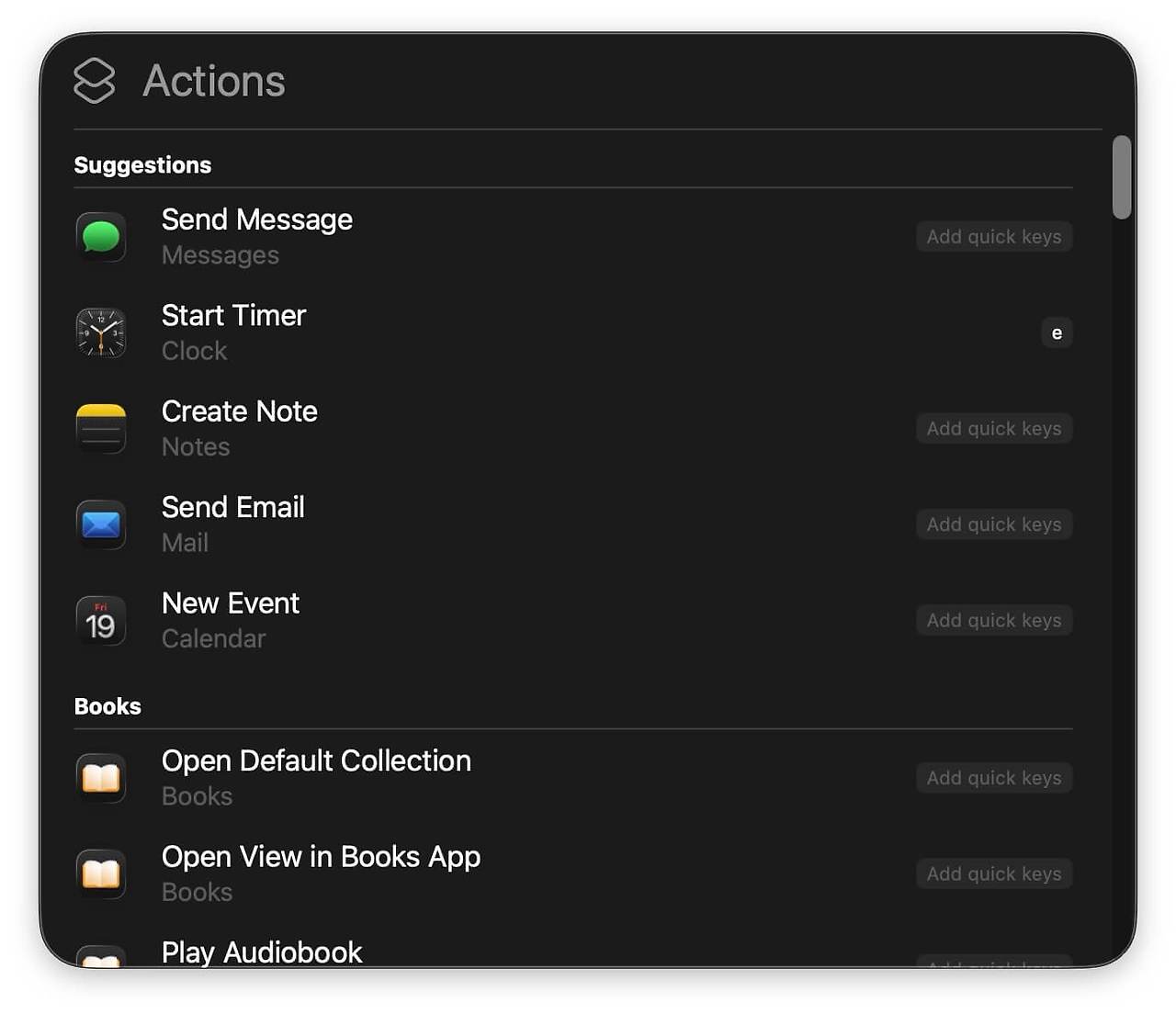Add quick keys for Send Message
This screenshot has width=1176, height=1014.
[994, 237]
